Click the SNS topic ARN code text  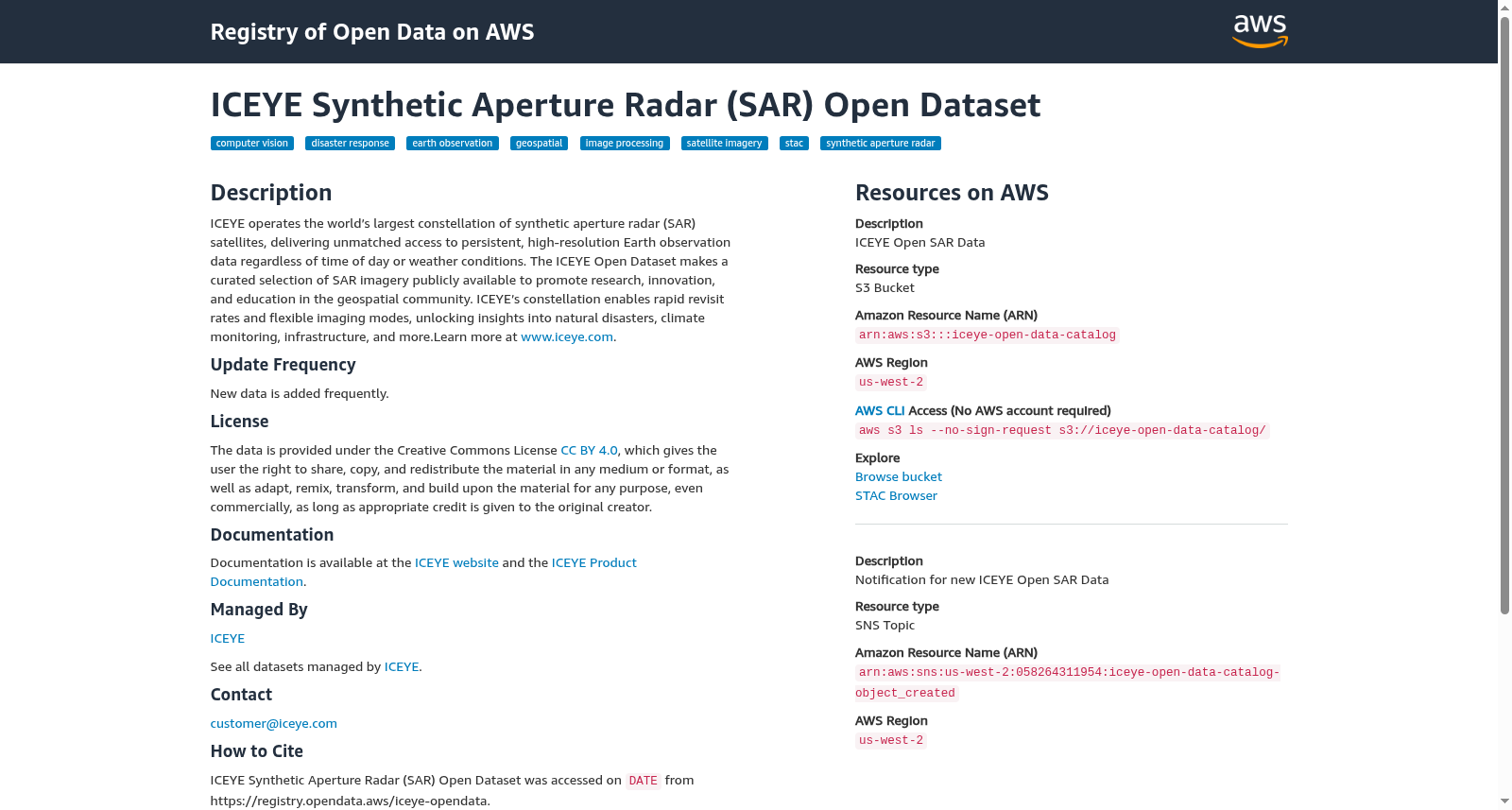[x=1068, y=682]
